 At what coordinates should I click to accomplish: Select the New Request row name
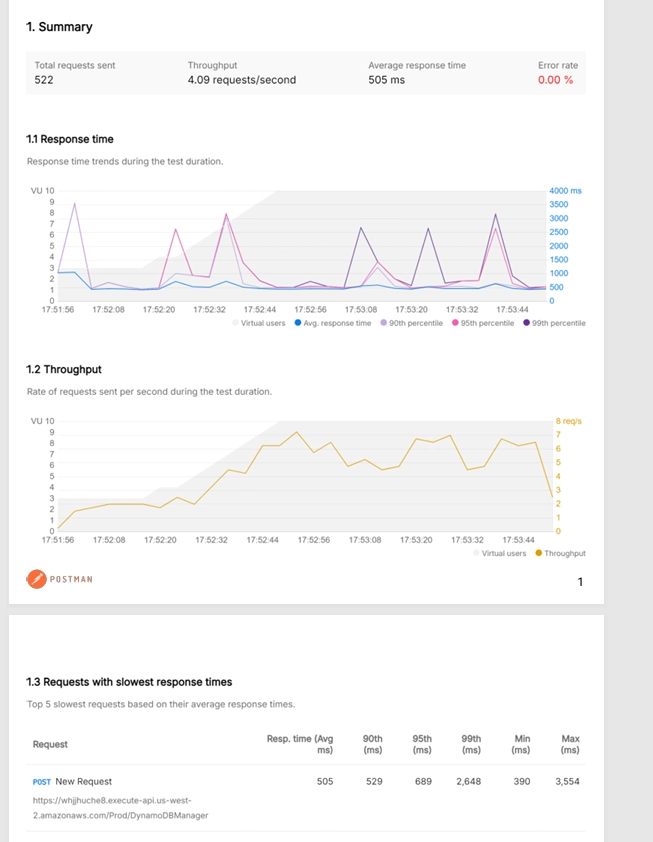click(84, 781)
